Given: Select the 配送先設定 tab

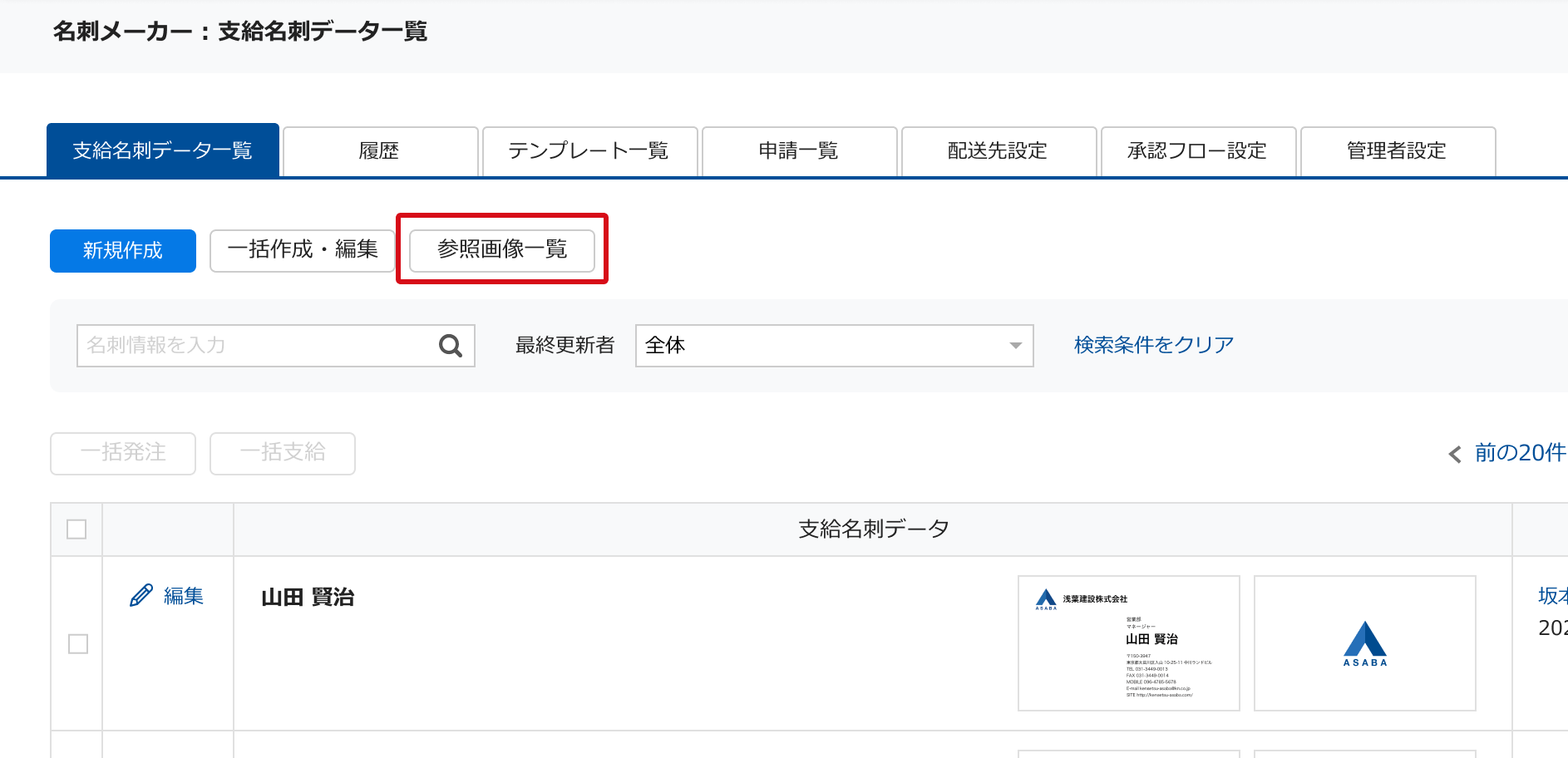Looking at the screenshot, I should click(998, 151).
